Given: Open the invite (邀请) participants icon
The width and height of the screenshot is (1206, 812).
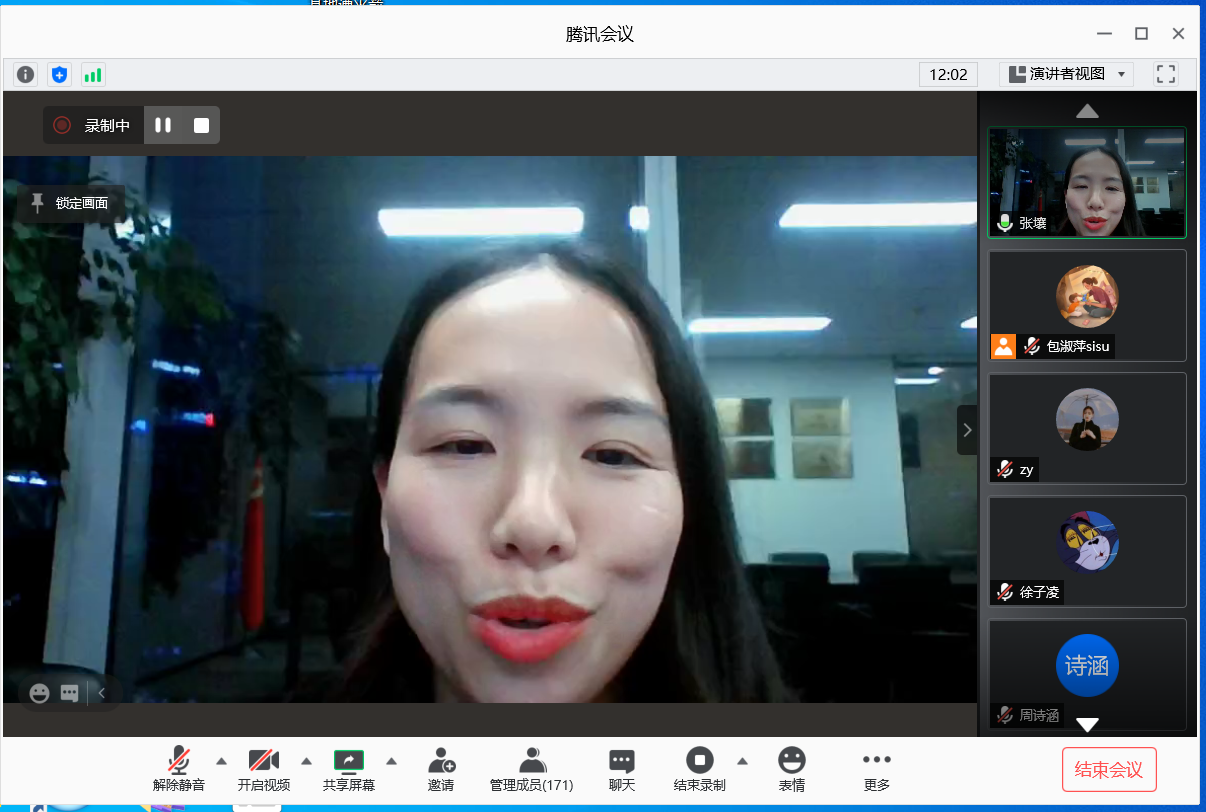Looking at the screenshot, I should pos(441,769).
